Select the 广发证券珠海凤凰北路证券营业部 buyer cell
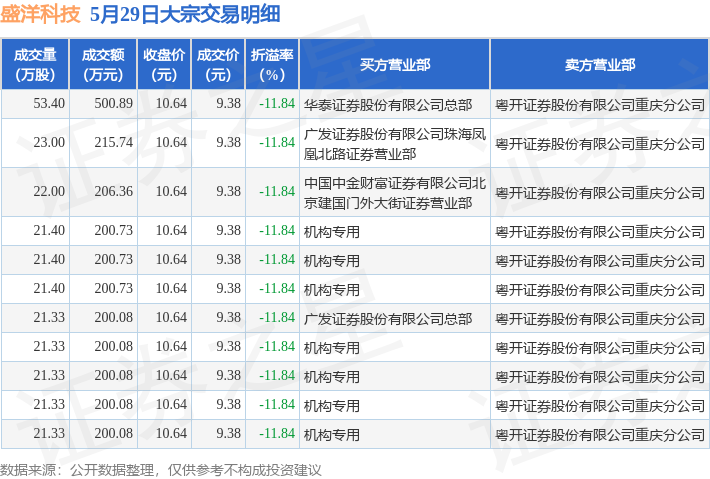 click(395, 143)
